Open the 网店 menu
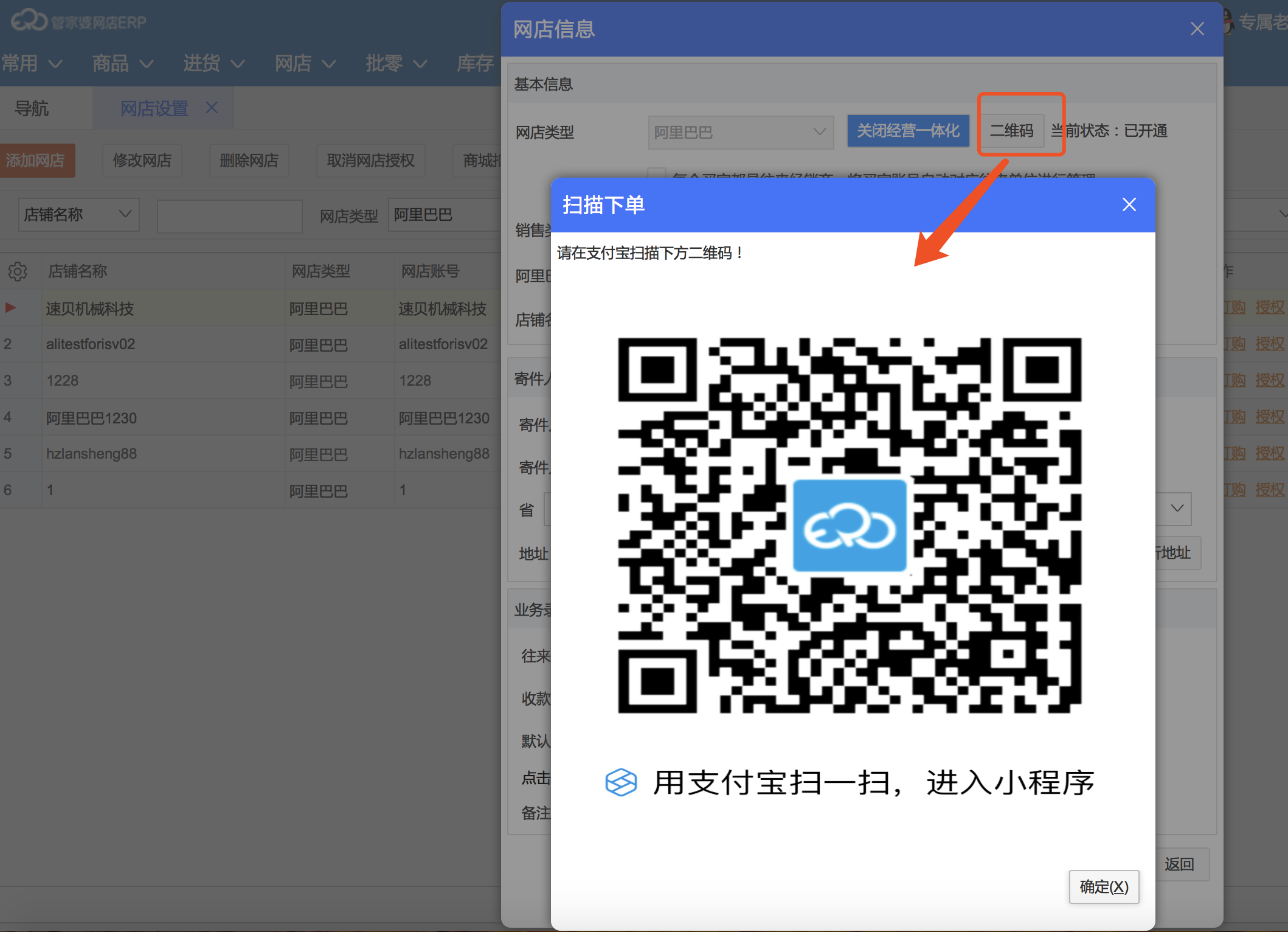Viewport: 1288px width, 932px height. click(x=305, y=63)
